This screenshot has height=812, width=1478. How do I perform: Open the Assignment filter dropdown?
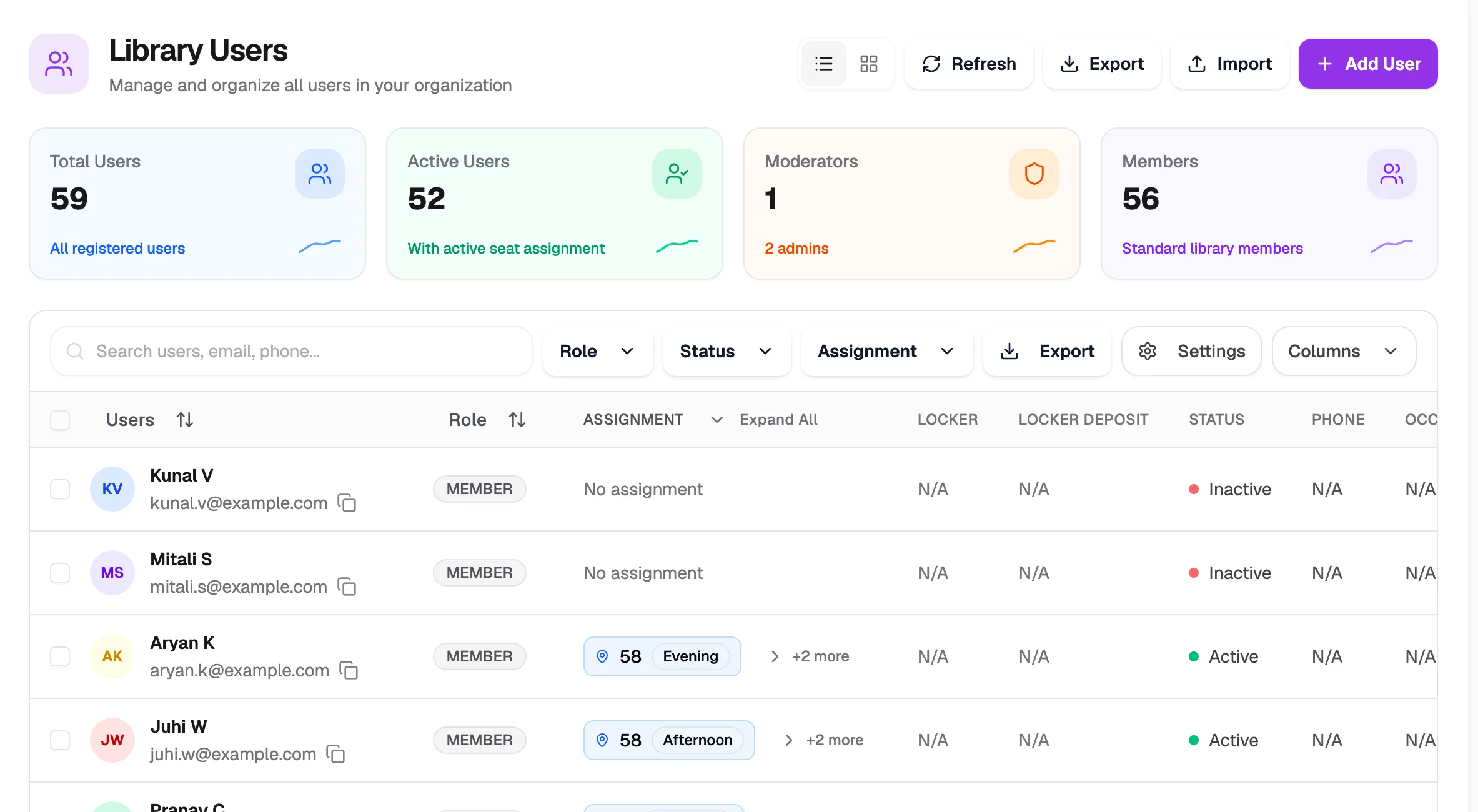[887, 351]
